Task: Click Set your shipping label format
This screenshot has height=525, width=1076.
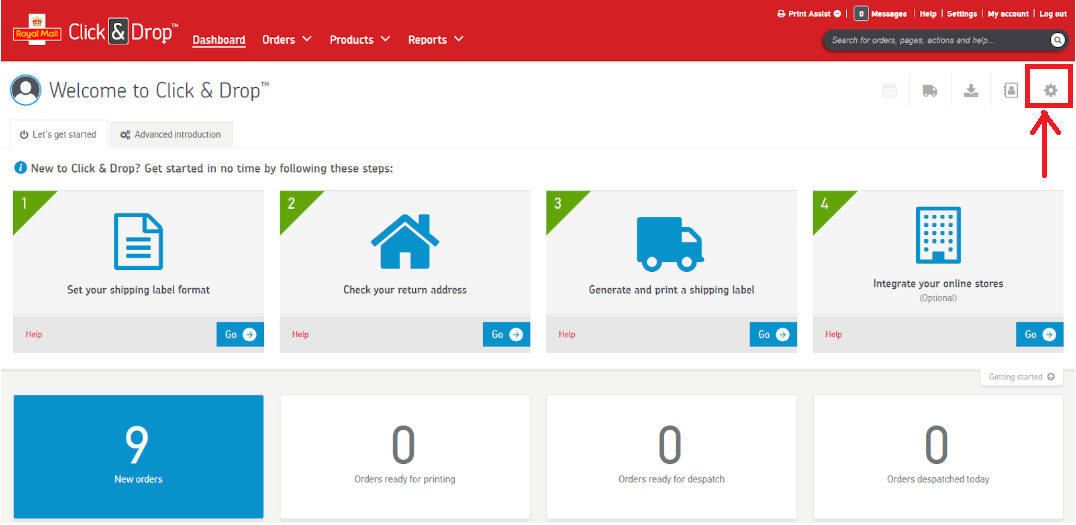Action: [x=138, y=290]
